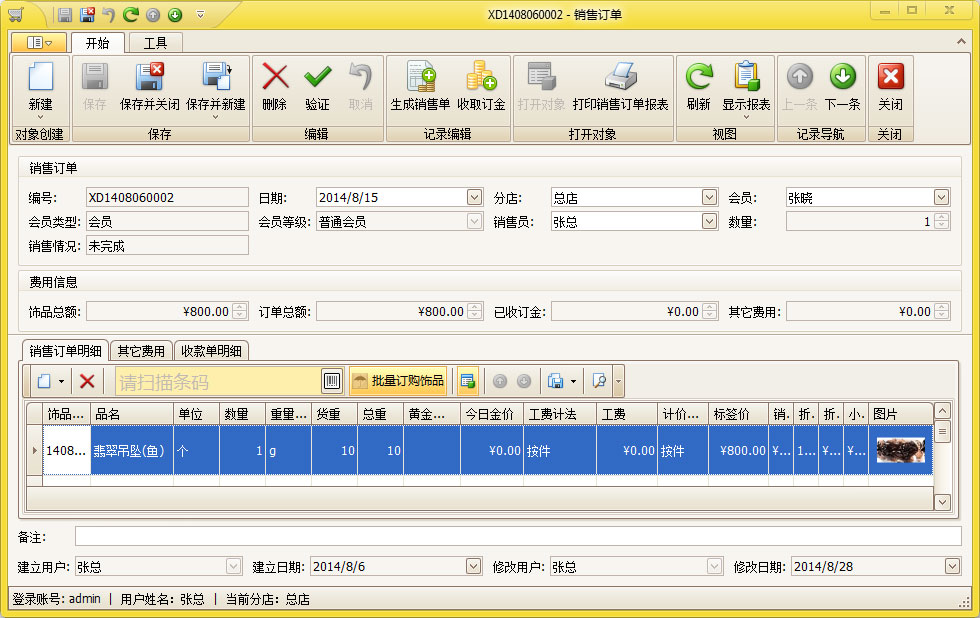Screen dimensions: 980x618
Task: Click the red 关闭 icon in ribbon
Action: tap(891, 77)
